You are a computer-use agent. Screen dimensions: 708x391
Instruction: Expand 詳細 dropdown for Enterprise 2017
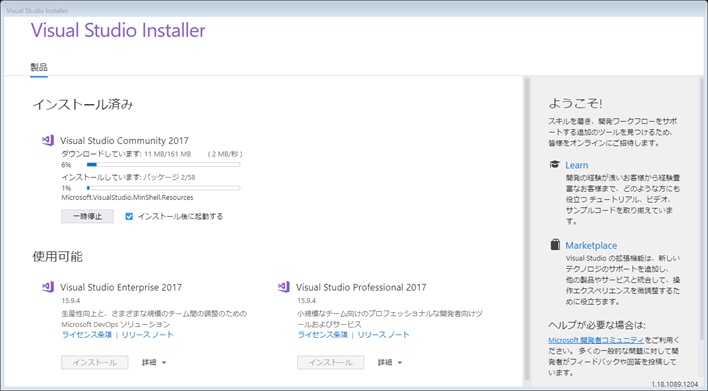[154, 362]
